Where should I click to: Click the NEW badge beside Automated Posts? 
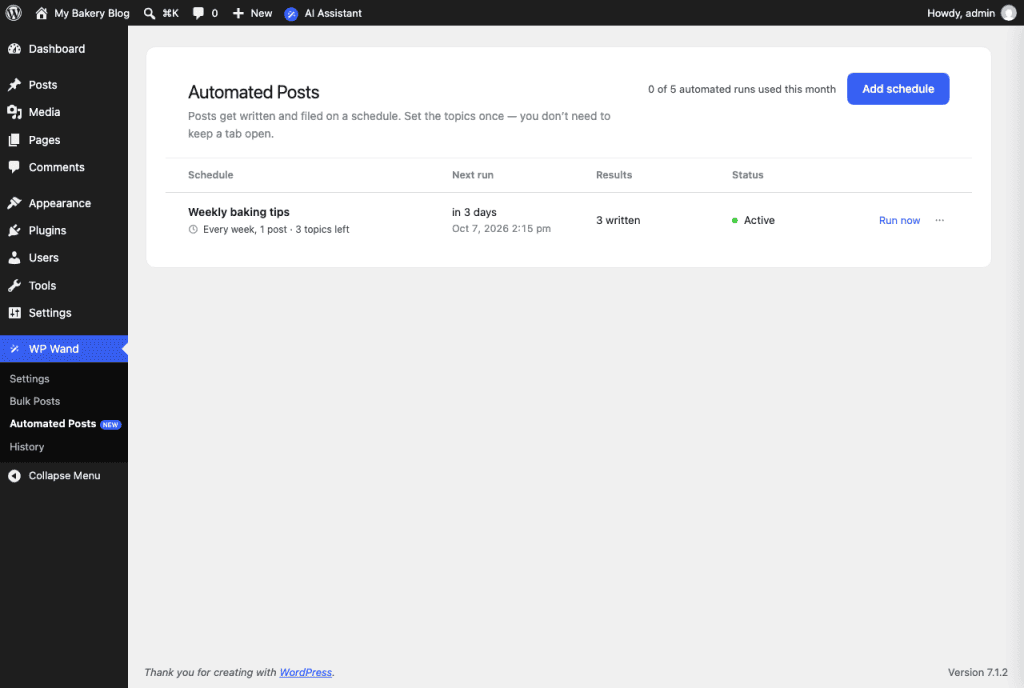coord(110,424)
